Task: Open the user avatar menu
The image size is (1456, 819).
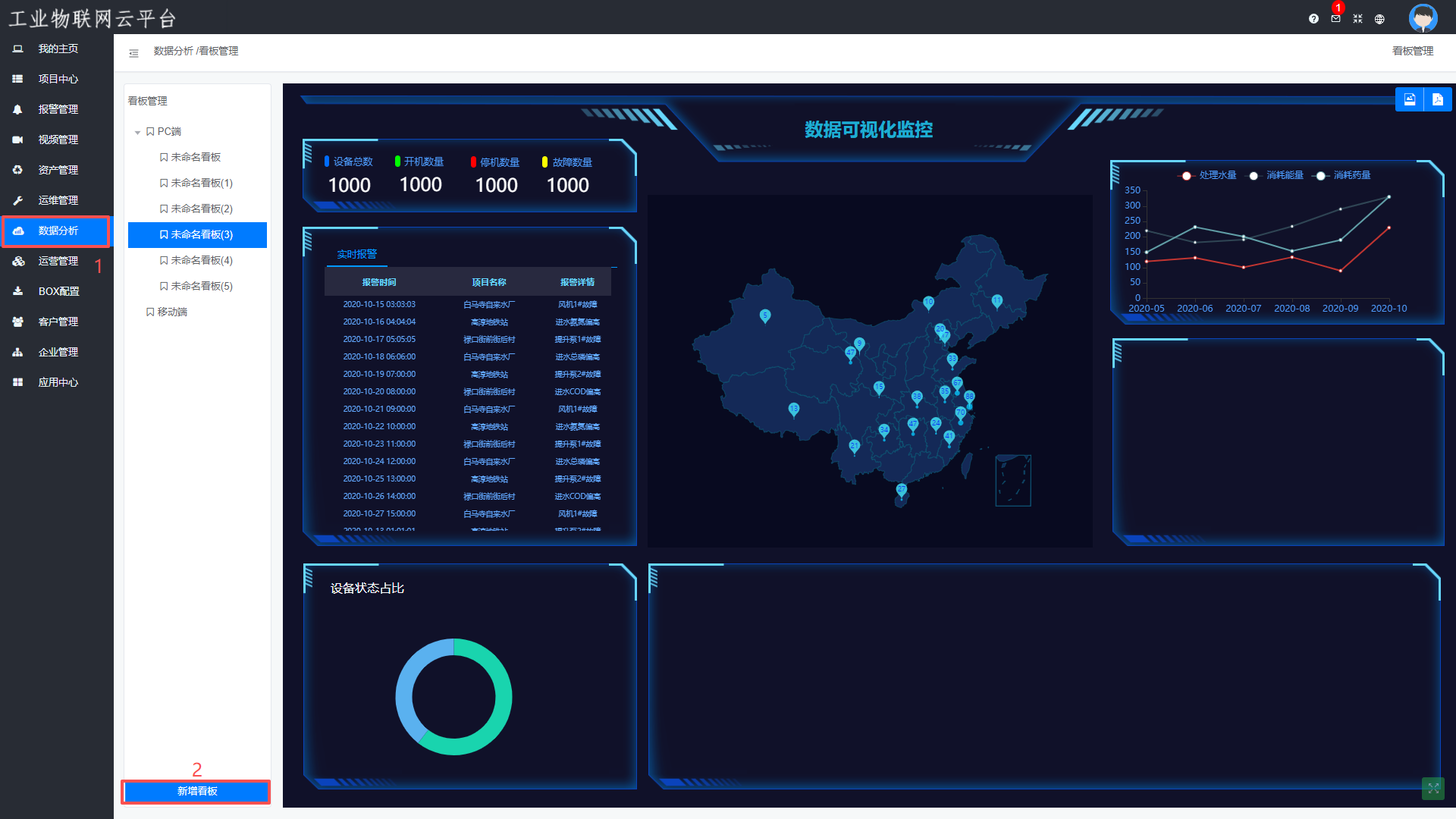Action: [x=1423, y=18]
